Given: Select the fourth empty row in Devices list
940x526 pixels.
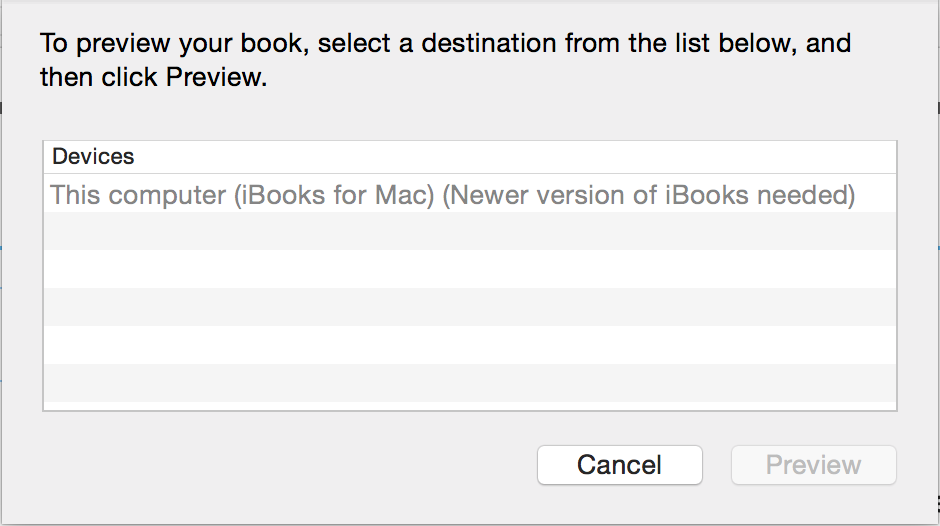Looking at the screenshot, I should 470,345.
